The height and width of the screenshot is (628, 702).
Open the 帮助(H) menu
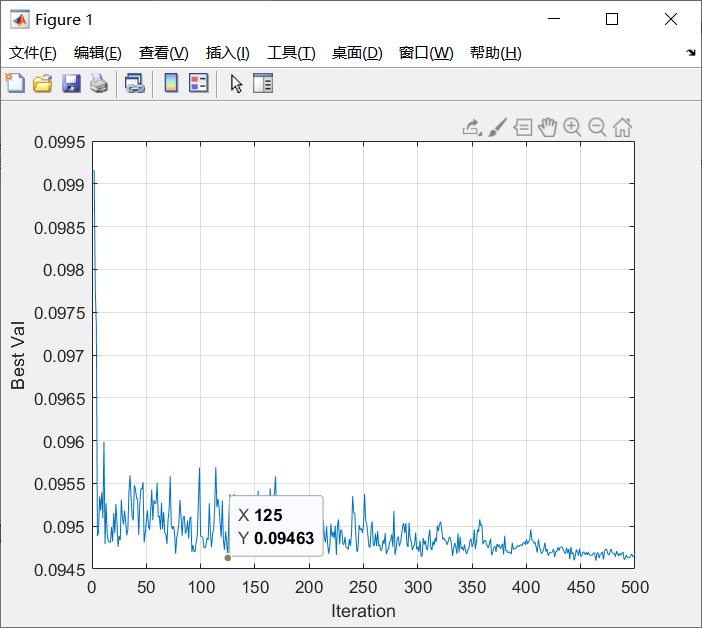tap(496, 53)
